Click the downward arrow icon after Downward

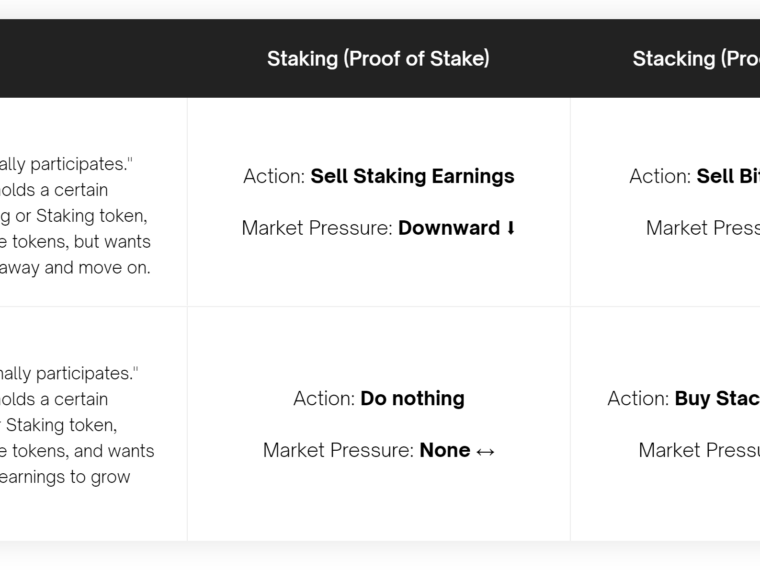[x=510, y=228]
